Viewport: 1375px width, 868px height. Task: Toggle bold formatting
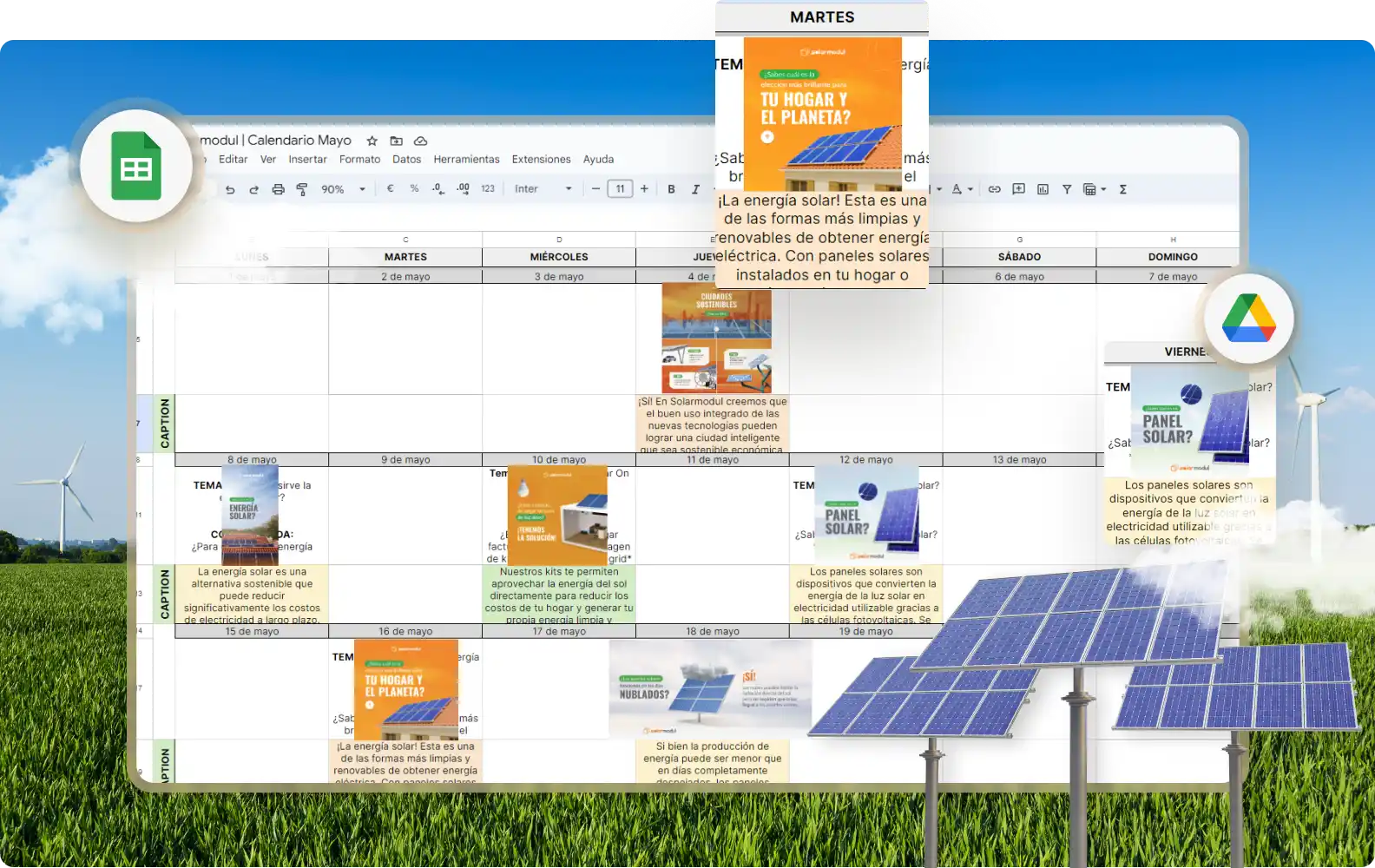click(671, 189)
